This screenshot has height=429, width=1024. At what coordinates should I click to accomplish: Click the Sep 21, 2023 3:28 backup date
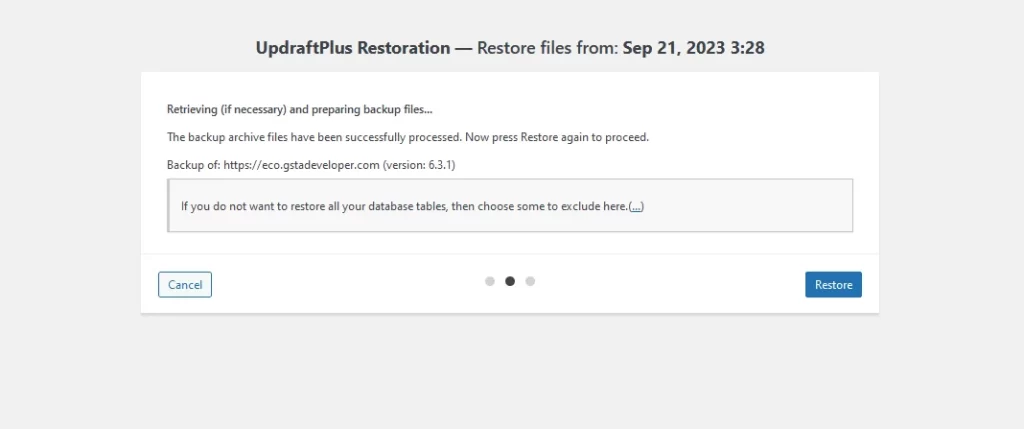pos(694,48)
